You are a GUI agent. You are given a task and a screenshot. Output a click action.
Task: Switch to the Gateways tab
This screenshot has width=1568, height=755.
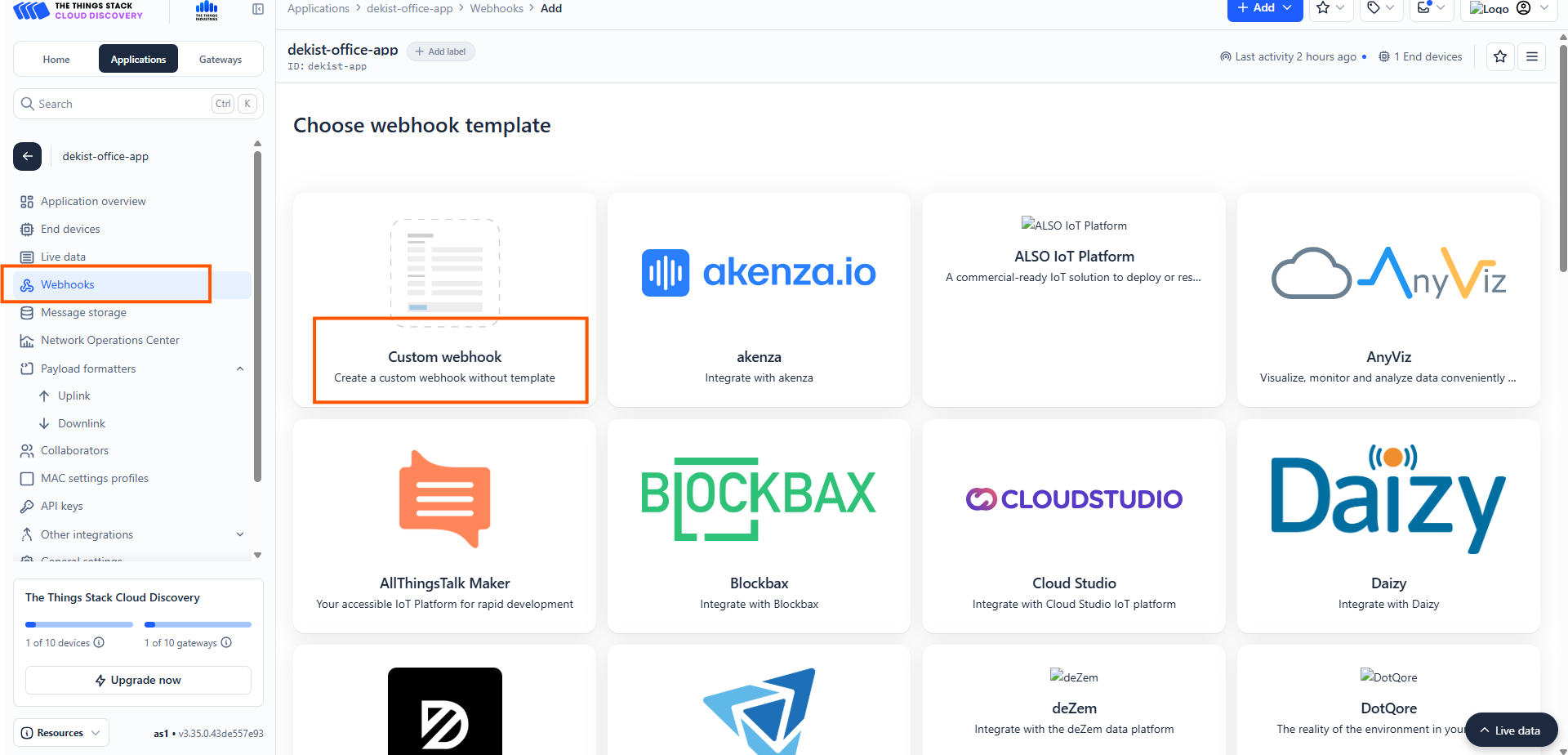(220, 60)
